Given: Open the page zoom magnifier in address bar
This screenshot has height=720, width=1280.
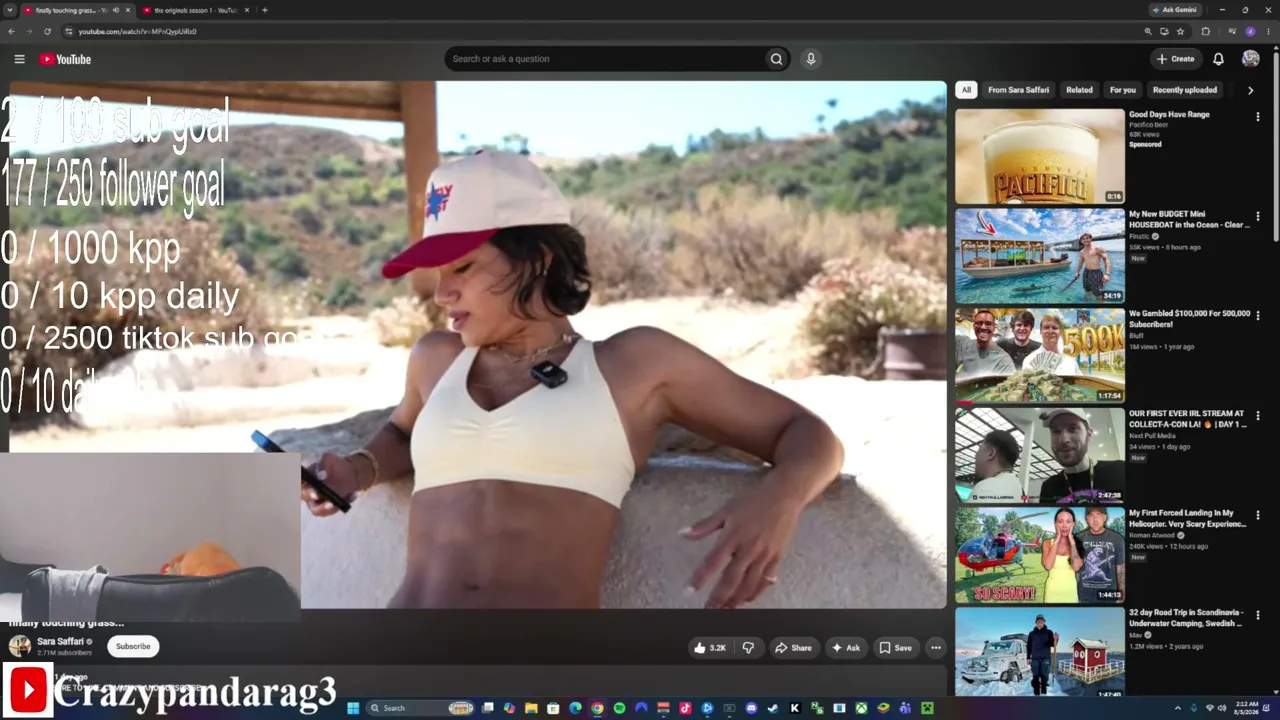Looking at the screenshot, I should (x=1148, y=31).
